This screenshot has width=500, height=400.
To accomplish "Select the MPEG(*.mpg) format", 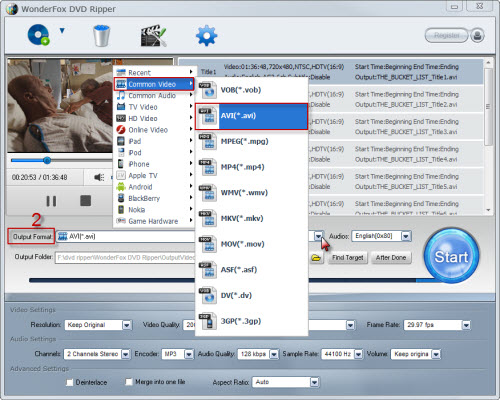I will point(251,141).
